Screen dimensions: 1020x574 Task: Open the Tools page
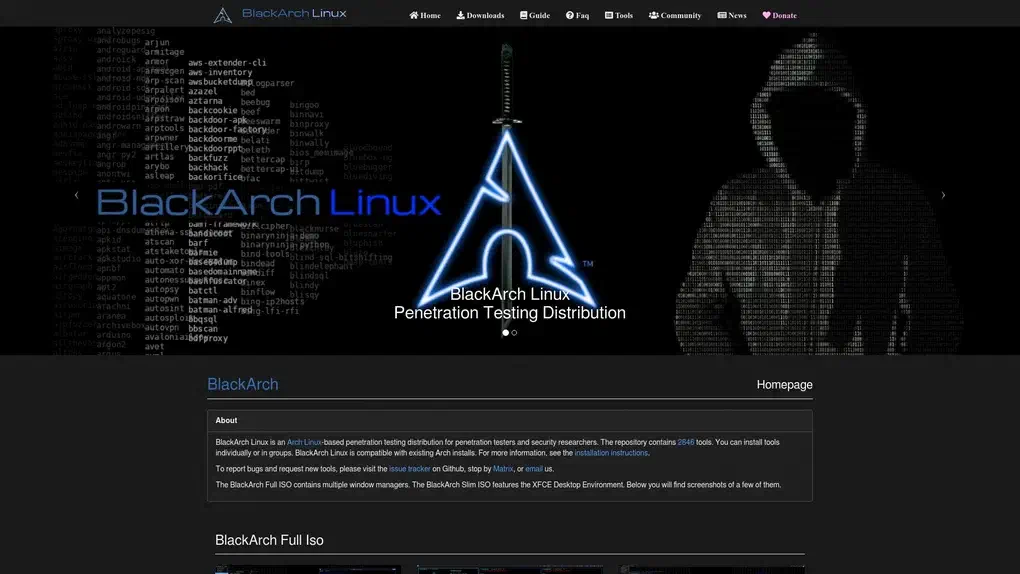(619, 15)
